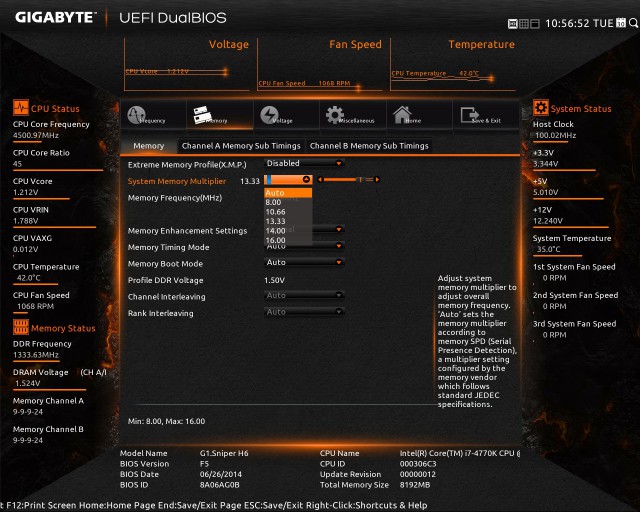Open the Frequency settings page
Screen dimensions: 640x512
pyautogui.click(x=153, y=115)
